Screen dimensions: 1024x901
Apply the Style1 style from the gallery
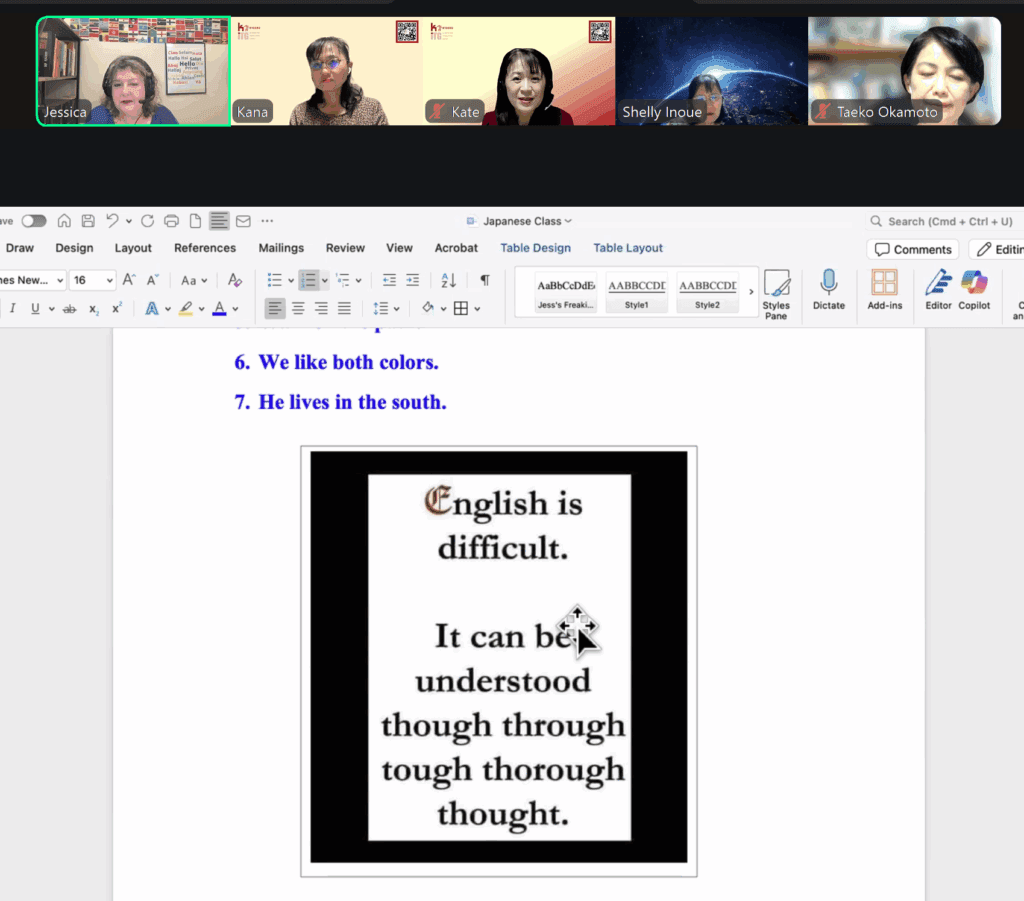(x=636, y=292)
